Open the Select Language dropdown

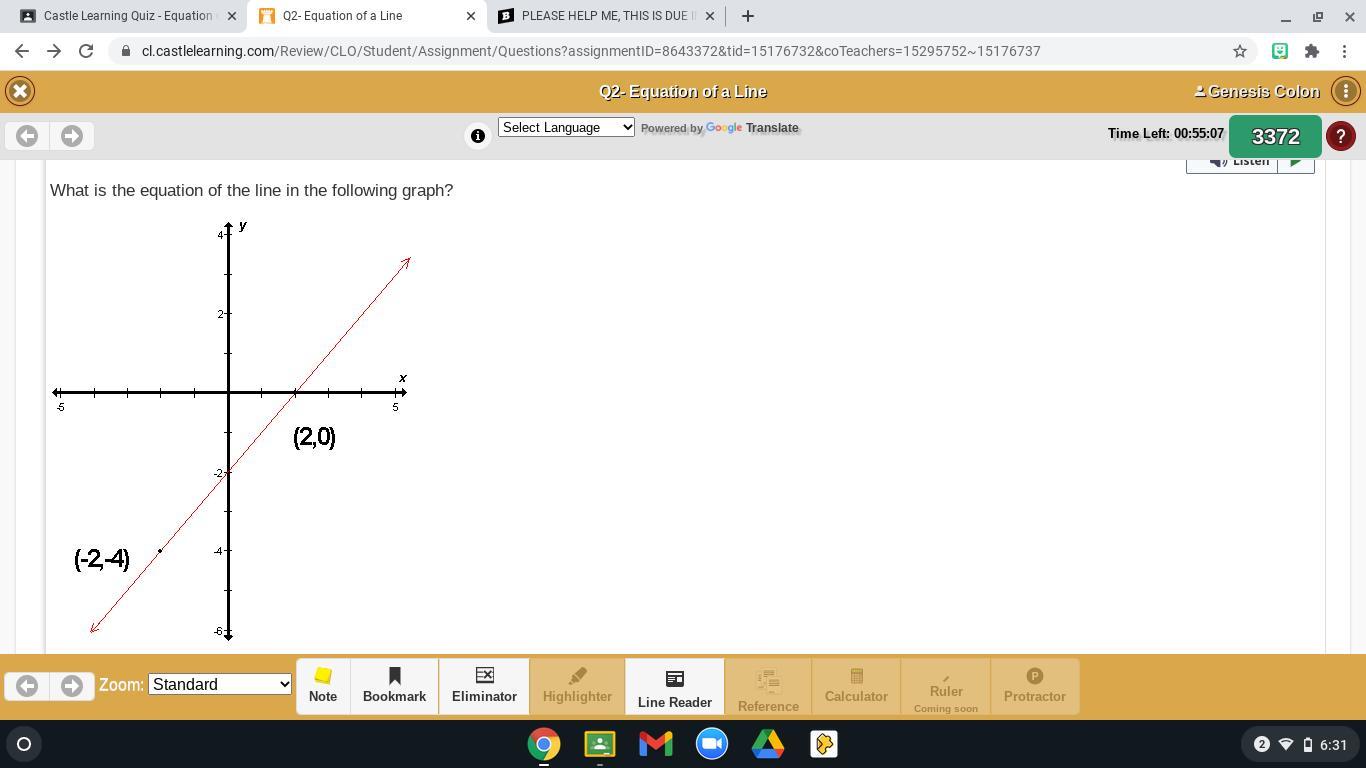tap(566, 127)
